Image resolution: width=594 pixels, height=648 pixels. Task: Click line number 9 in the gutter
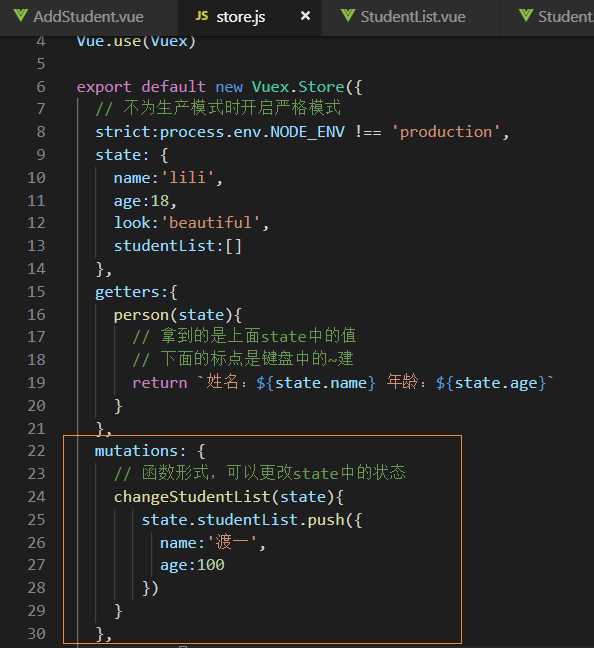click(x=41, y=155)
